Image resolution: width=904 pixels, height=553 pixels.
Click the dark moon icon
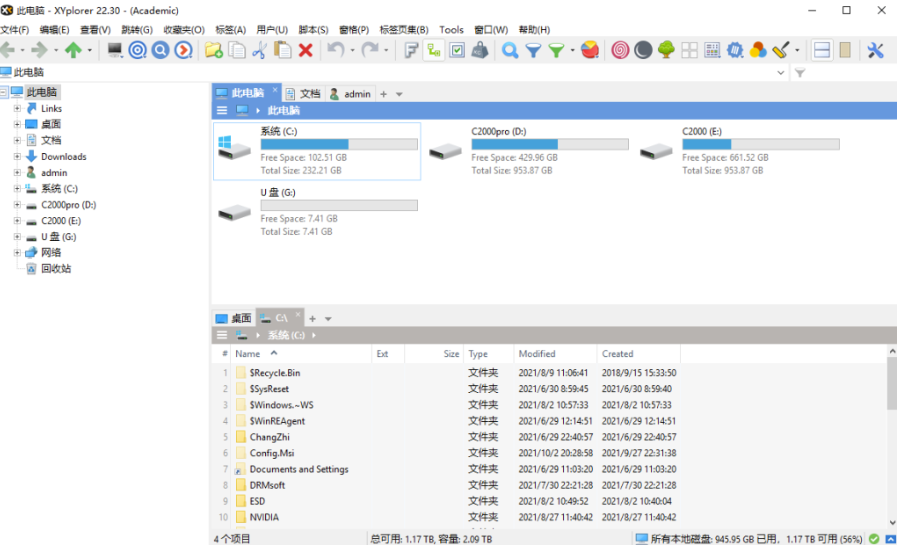click(643, 50)
